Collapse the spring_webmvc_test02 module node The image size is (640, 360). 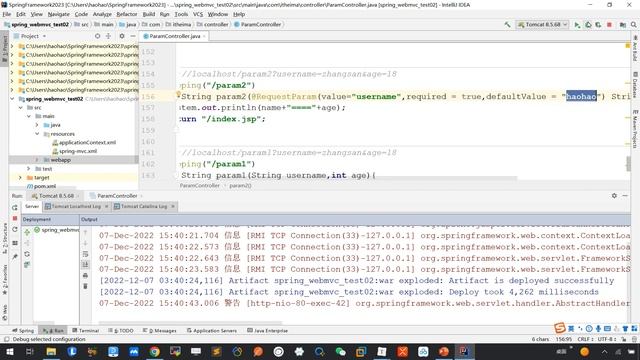click(x=12, y=99)
